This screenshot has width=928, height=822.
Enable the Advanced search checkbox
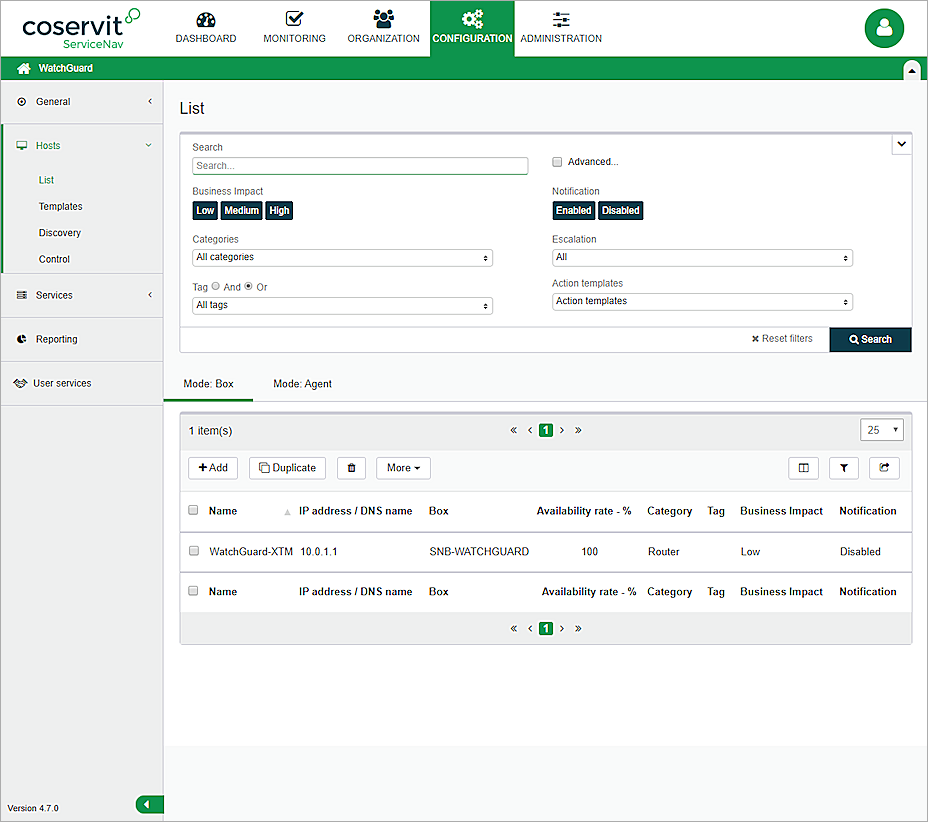point(557,162)
